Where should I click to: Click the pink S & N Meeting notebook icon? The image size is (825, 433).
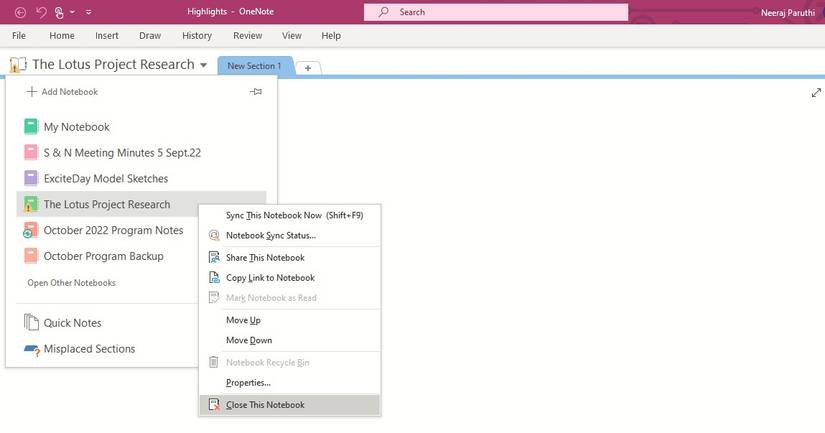tap(31, 152)
